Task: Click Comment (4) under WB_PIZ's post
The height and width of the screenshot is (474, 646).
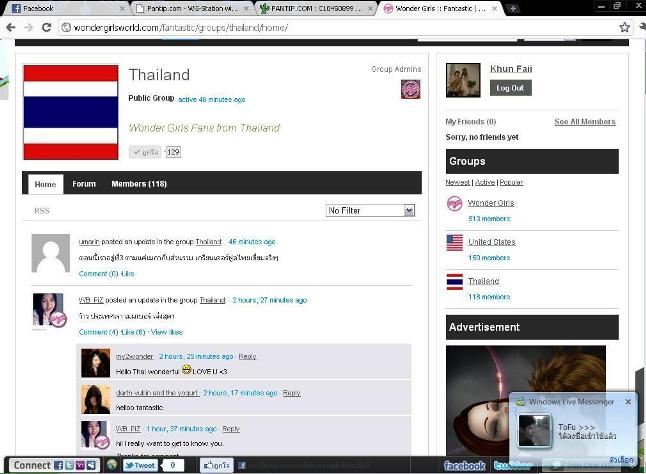Action: [98, 332]
